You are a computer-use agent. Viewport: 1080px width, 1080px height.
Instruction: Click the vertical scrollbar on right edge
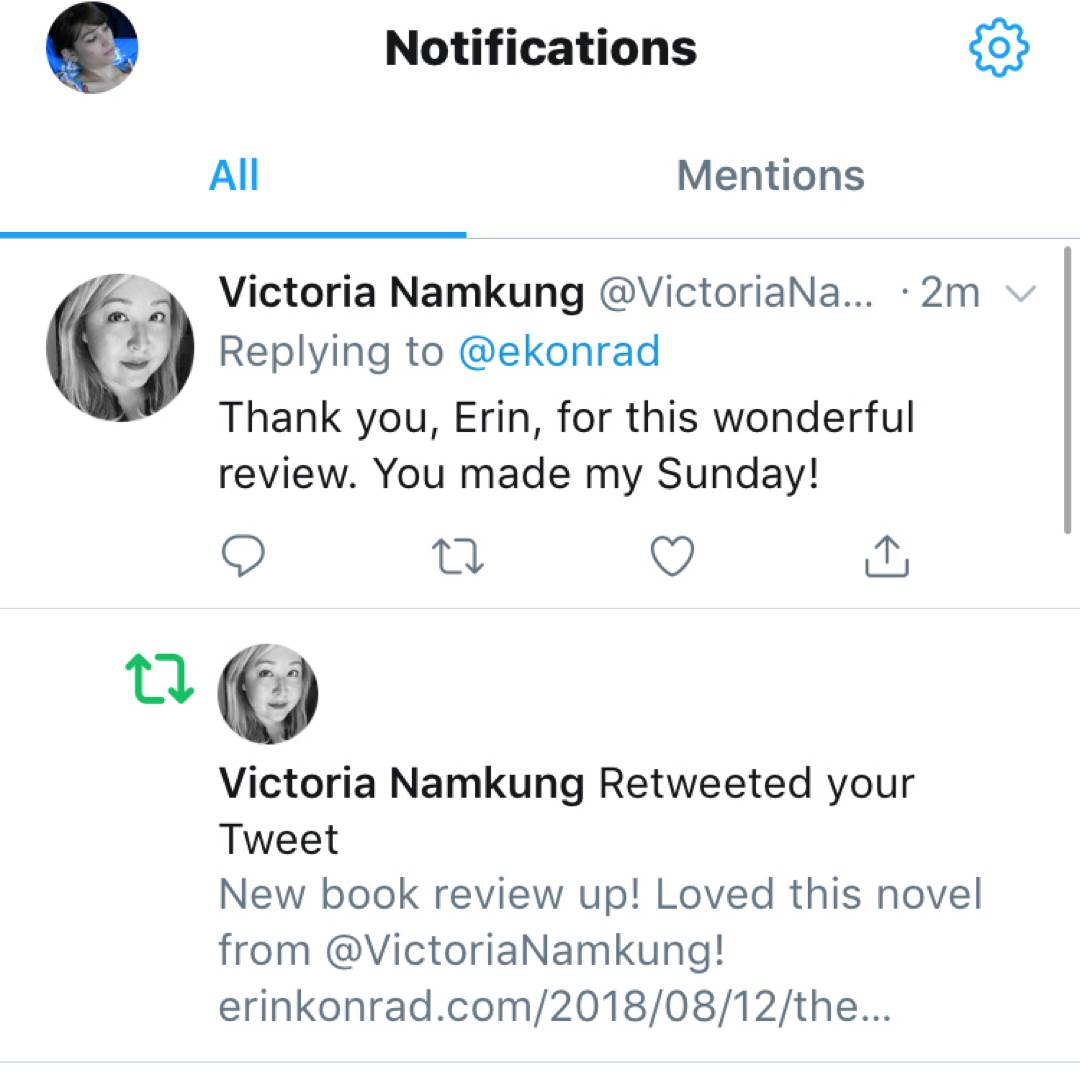pyautogui.click(x=1069, y=390)
